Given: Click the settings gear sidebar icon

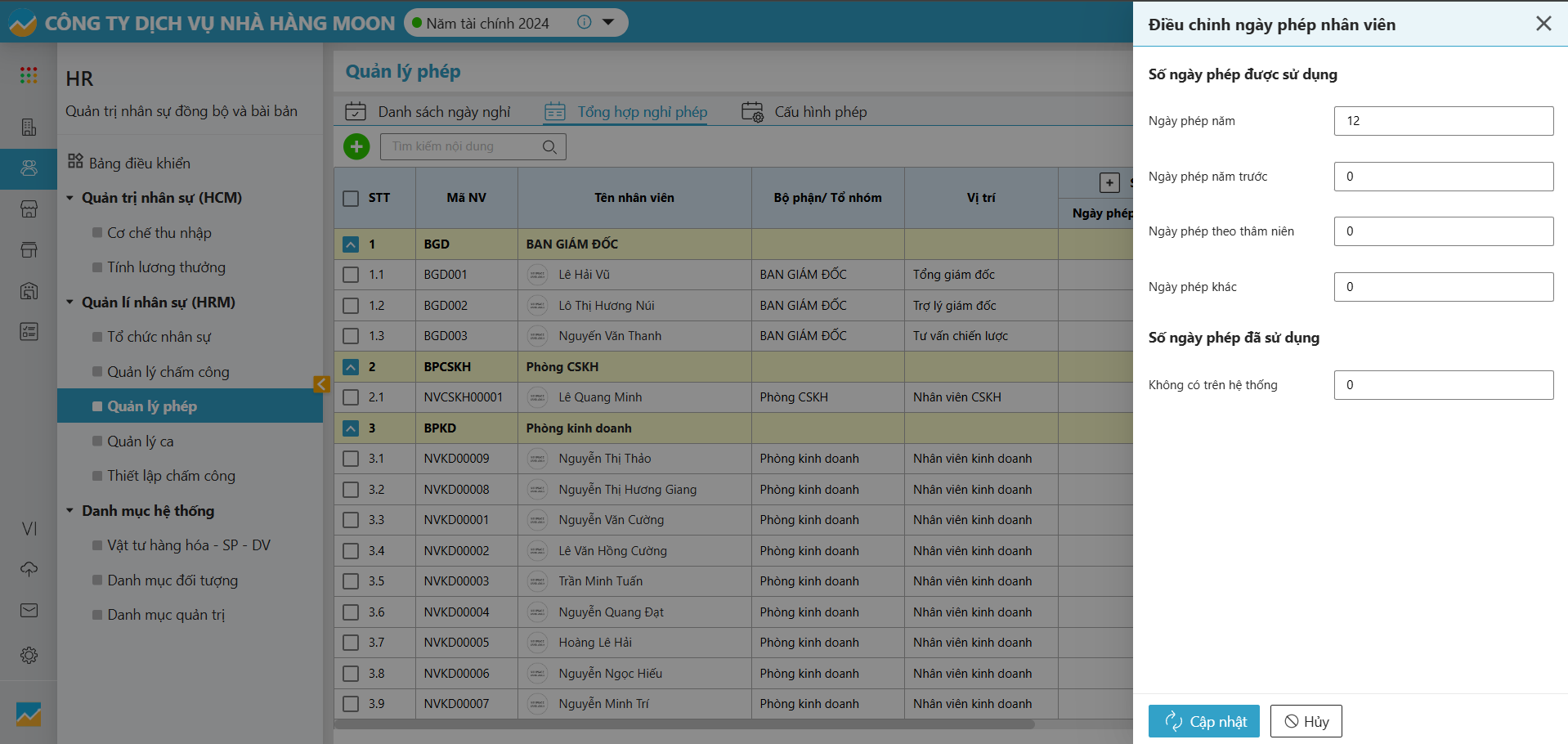Looking at the screenshot, I should click(x=29, y=655).
